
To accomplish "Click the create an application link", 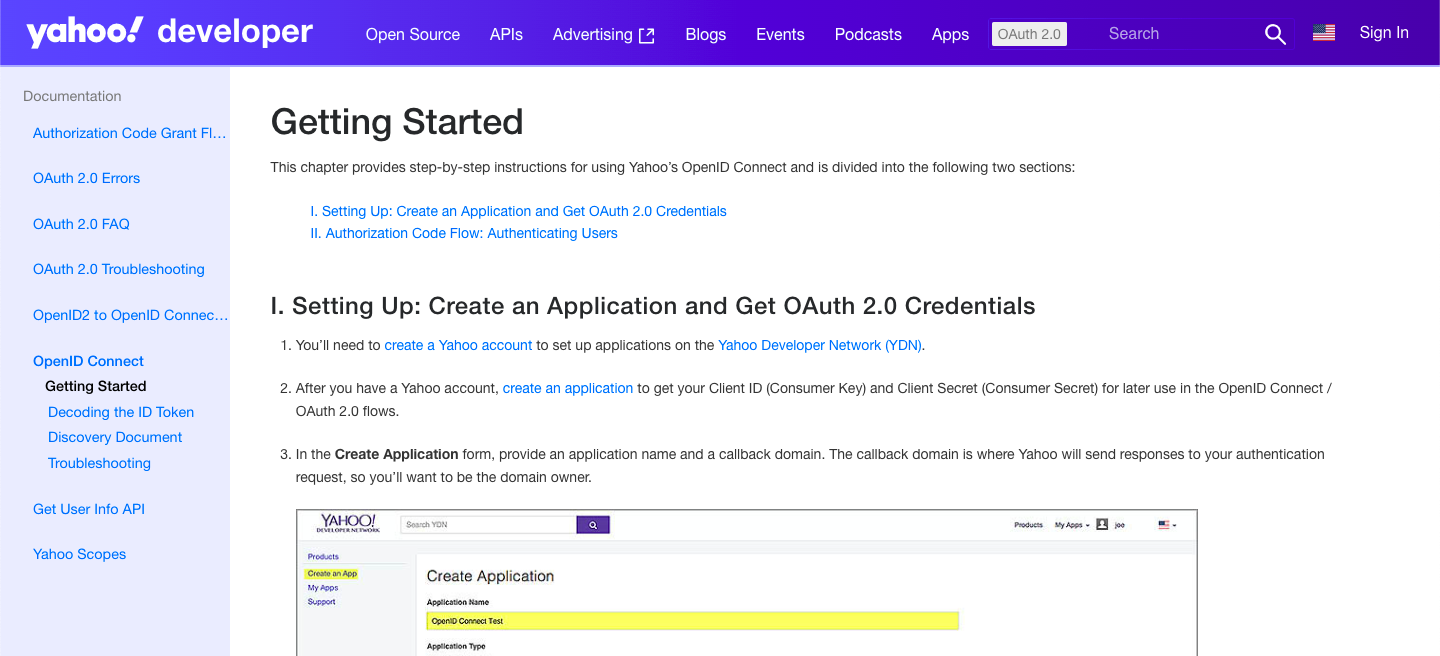I will [x=567, y=388].
